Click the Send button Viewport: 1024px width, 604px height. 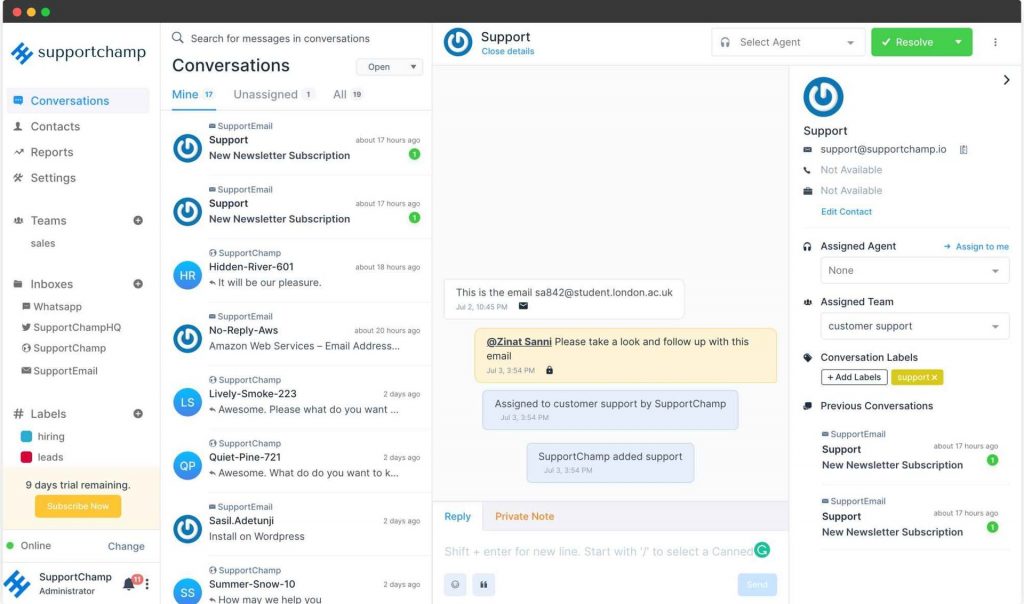[757, 584]
